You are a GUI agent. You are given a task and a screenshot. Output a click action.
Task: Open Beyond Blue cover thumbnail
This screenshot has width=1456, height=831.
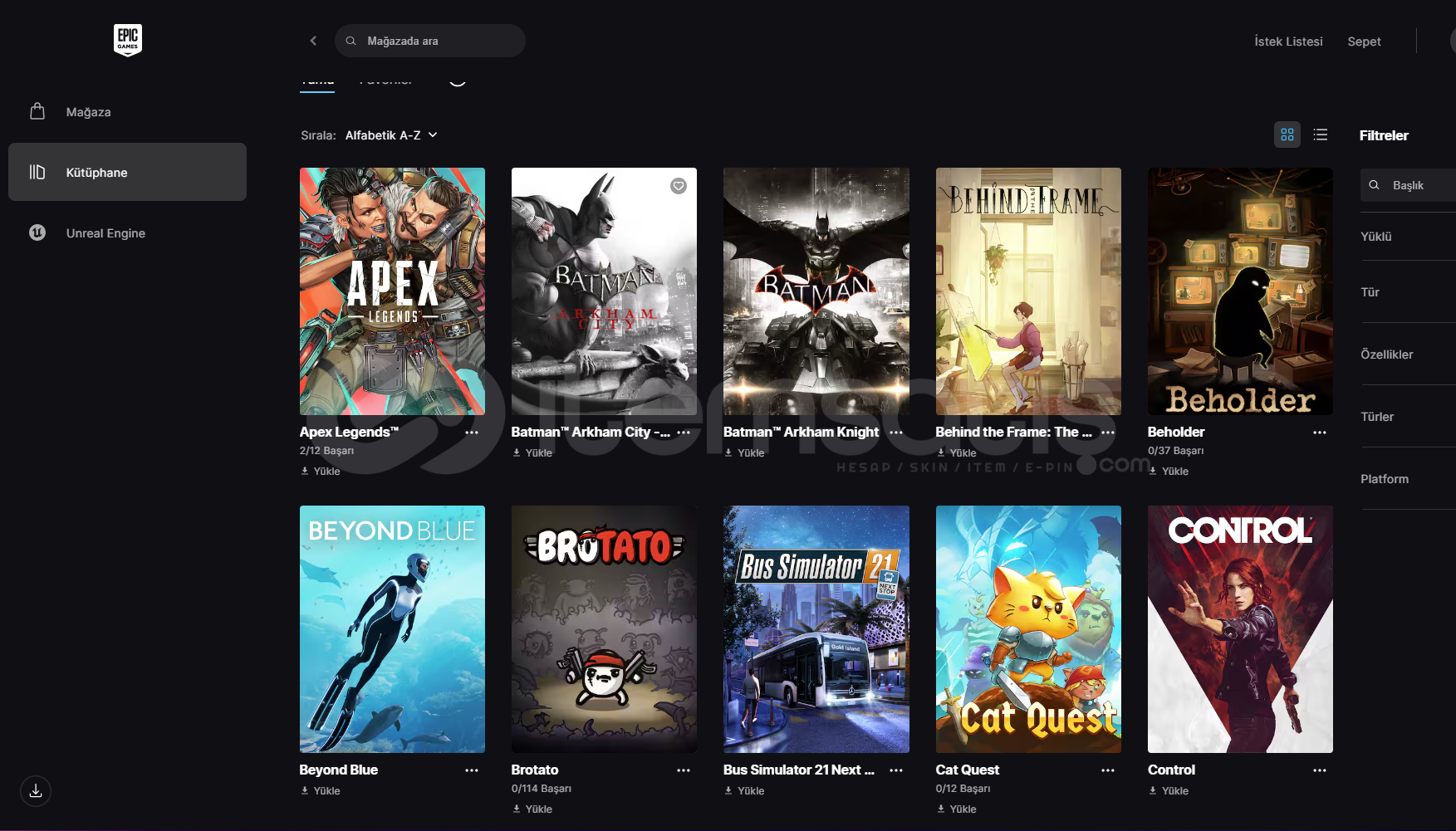pos(392,629)
